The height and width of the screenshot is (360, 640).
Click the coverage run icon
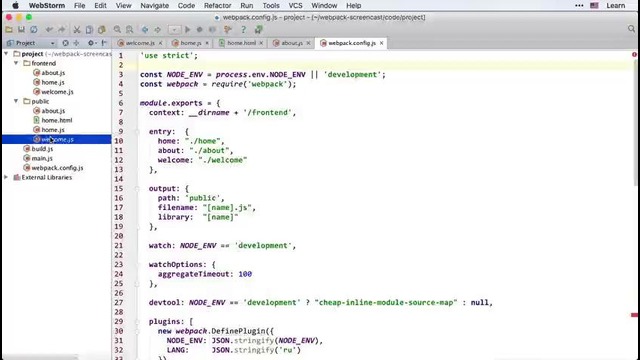pyautogui.click(x=212, y=29)
